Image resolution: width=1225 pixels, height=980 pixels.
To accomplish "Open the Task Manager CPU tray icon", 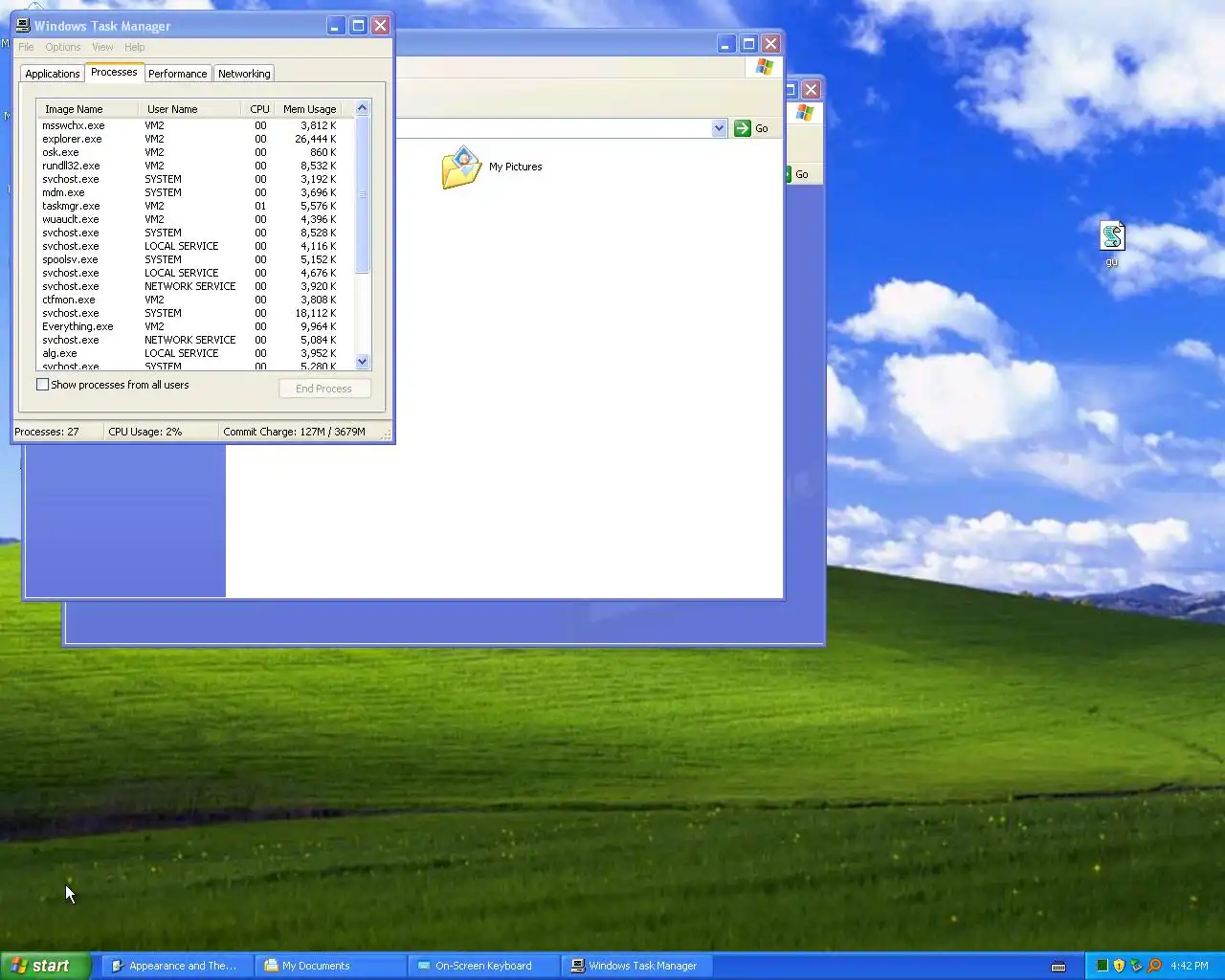I will pyautogui.click(x=1102, y=966).
